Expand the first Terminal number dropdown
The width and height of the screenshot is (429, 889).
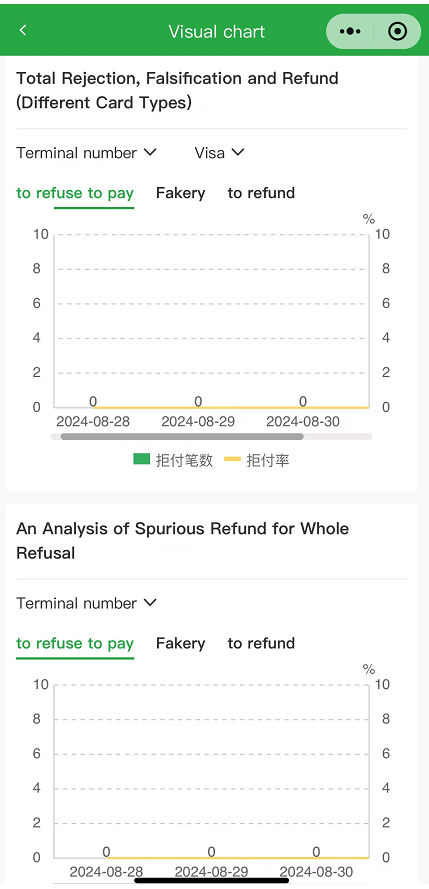(86, 153)
